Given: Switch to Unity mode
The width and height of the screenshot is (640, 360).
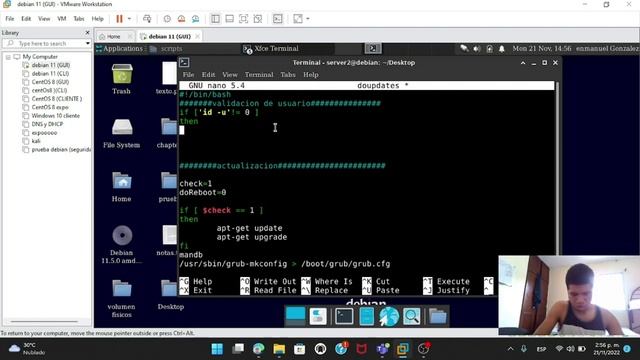Looking at the screenshot, I should [x=258, y=19].
